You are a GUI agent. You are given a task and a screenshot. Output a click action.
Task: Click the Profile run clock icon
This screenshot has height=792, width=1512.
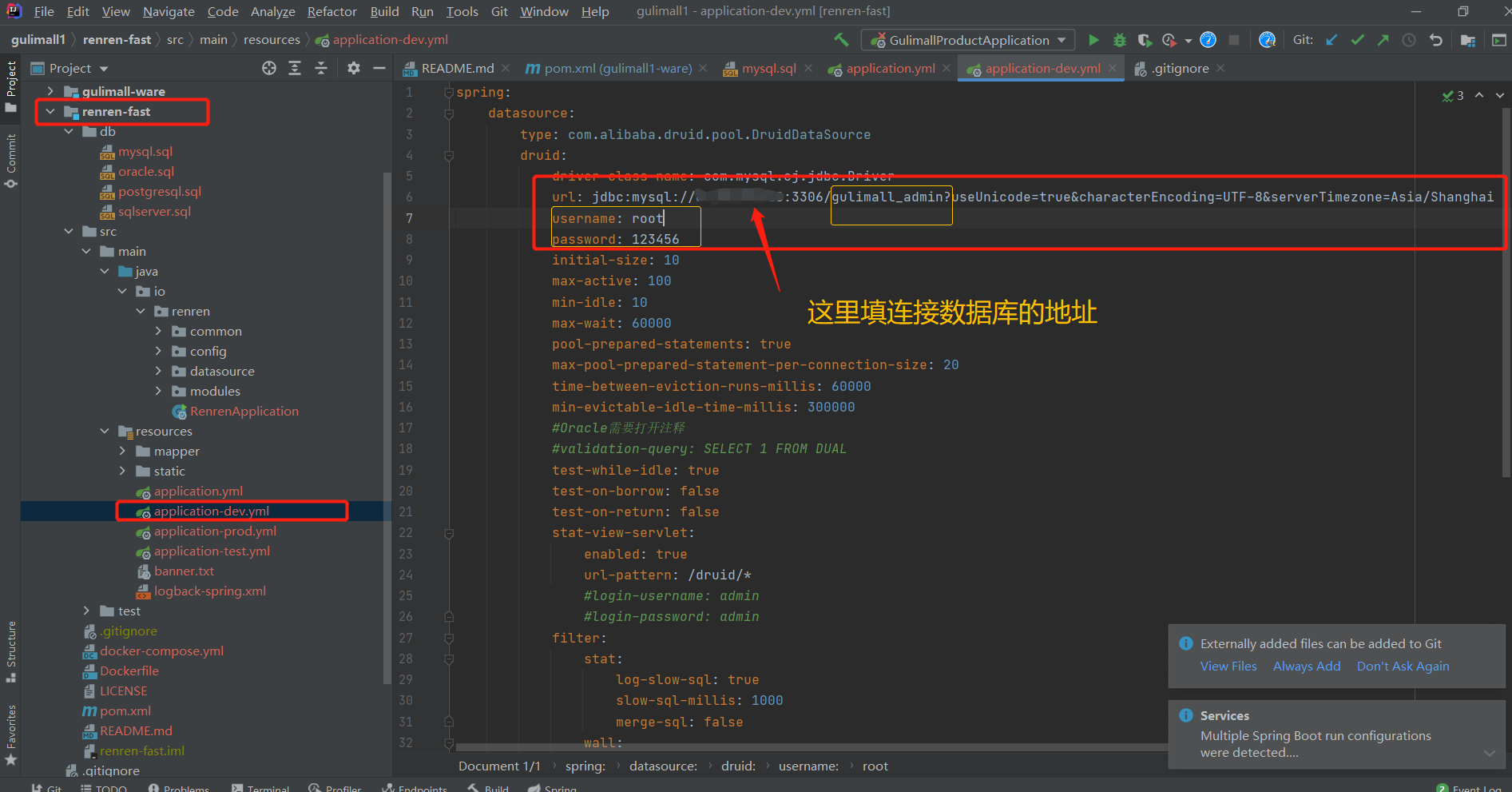[x=1169, y=40]
